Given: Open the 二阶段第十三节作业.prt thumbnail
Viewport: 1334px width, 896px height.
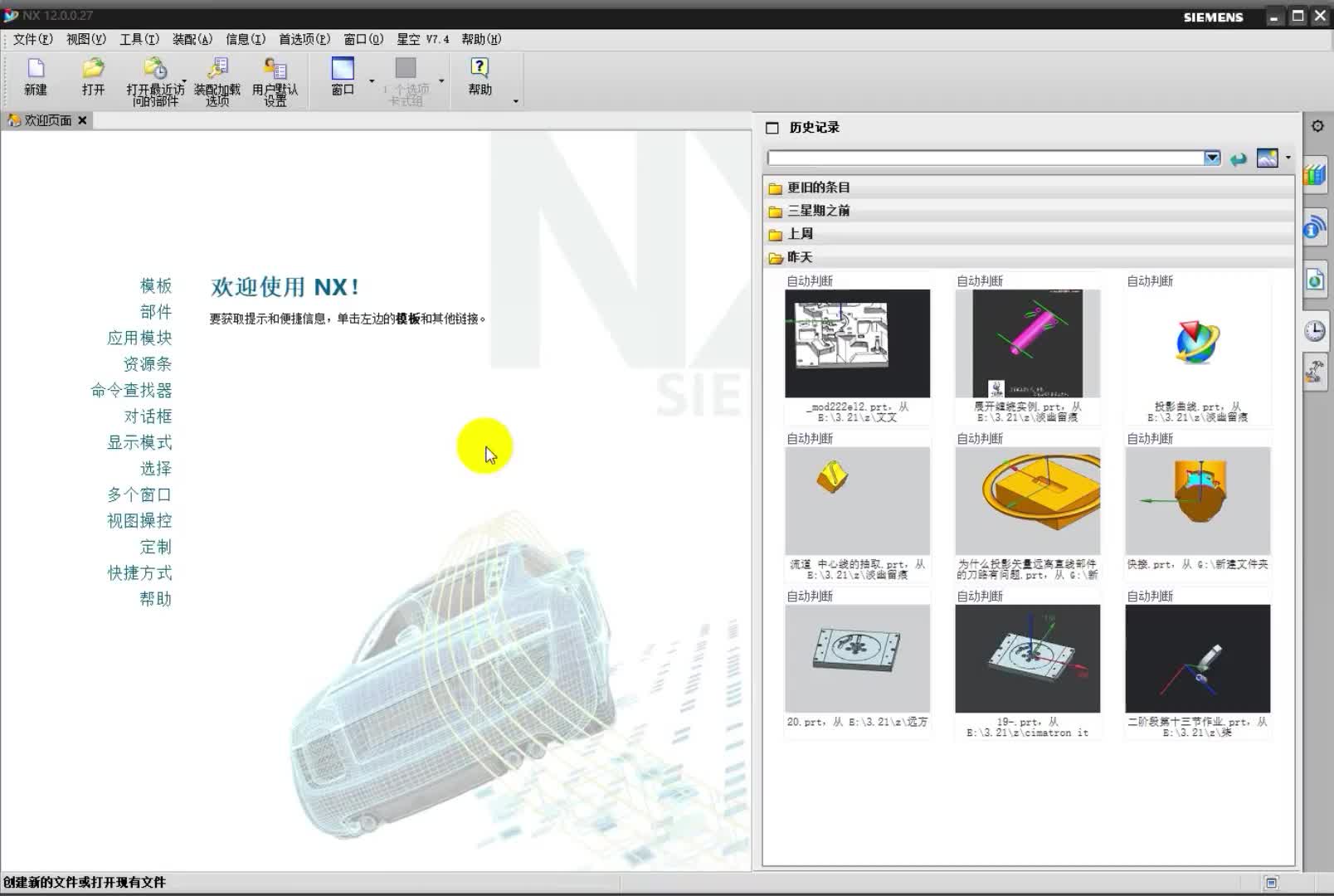Looking at the screenshot, I should point(1197,659).
